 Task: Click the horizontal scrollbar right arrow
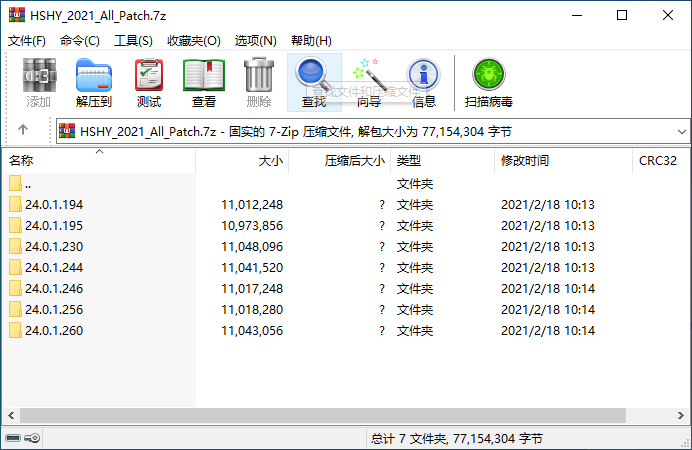pos(681,415)
